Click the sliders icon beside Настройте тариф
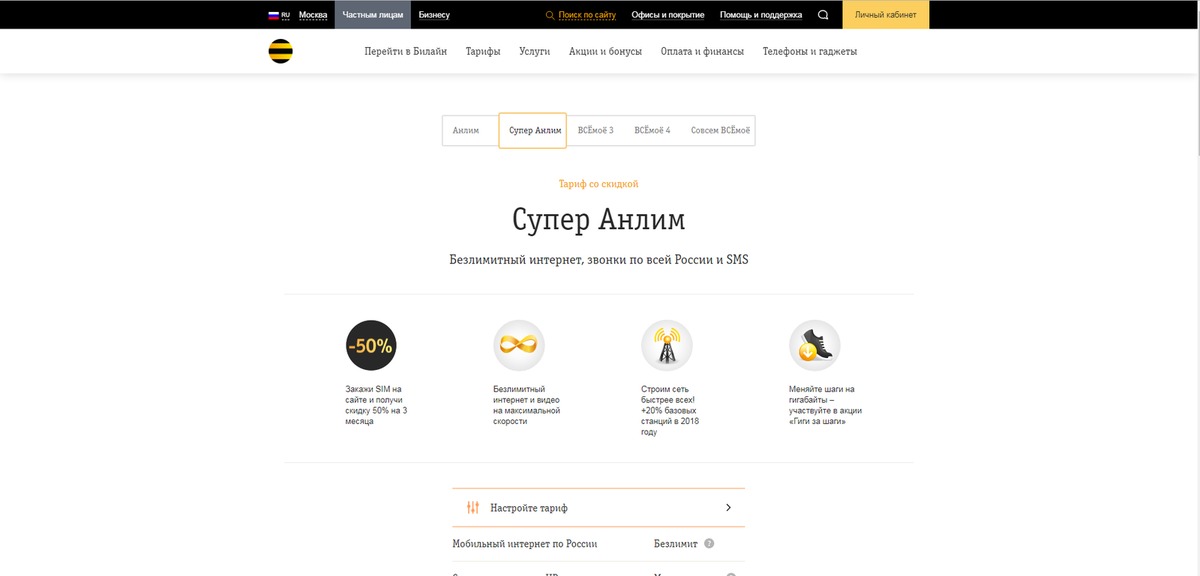Screen dimensions: 1200x576 pyautogui.click(x=473, y=508)
